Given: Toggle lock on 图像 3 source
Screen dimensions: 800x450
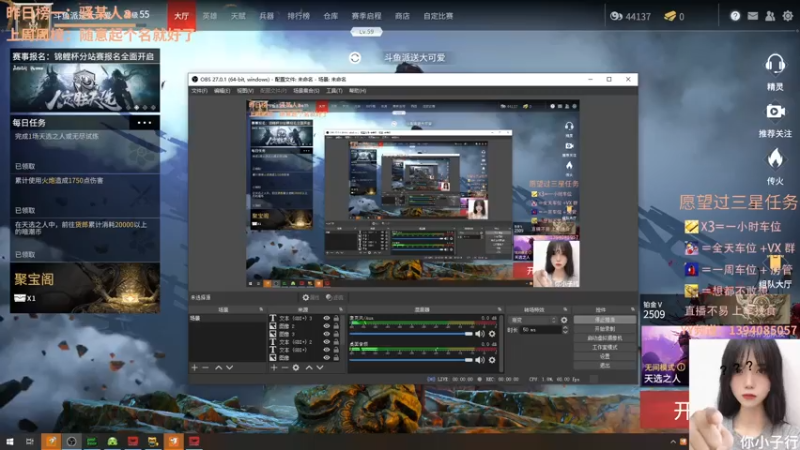Looking at the screenshot, I should (336, 334).
